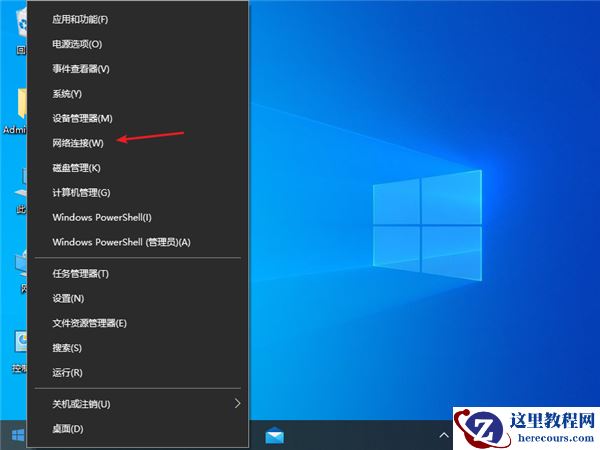
Task: Choose 系统(Y) in the menu
Action: 138,93
